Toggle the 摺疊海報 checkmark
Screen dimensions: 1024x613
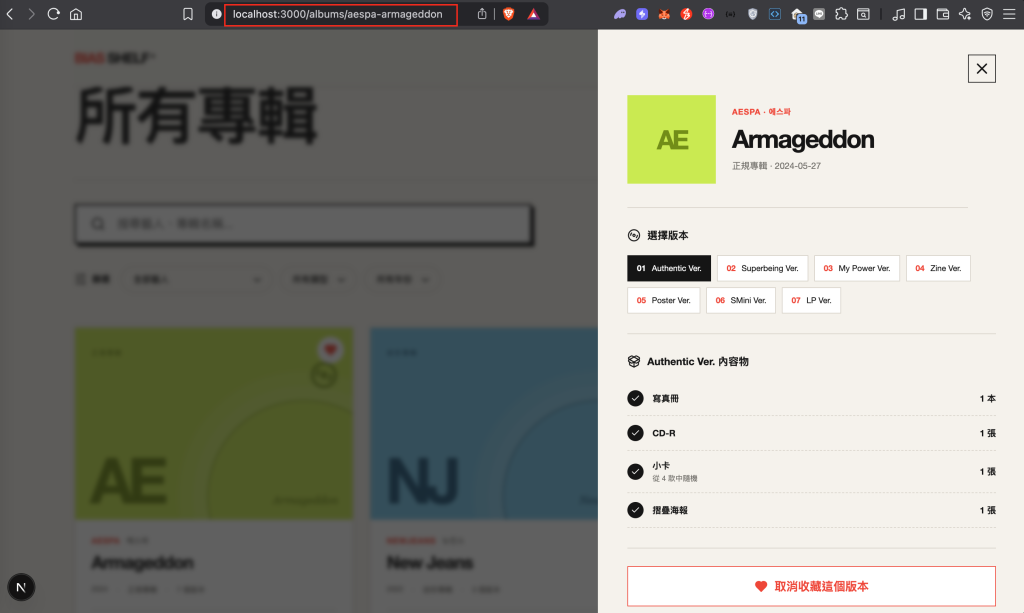(635, 510)
